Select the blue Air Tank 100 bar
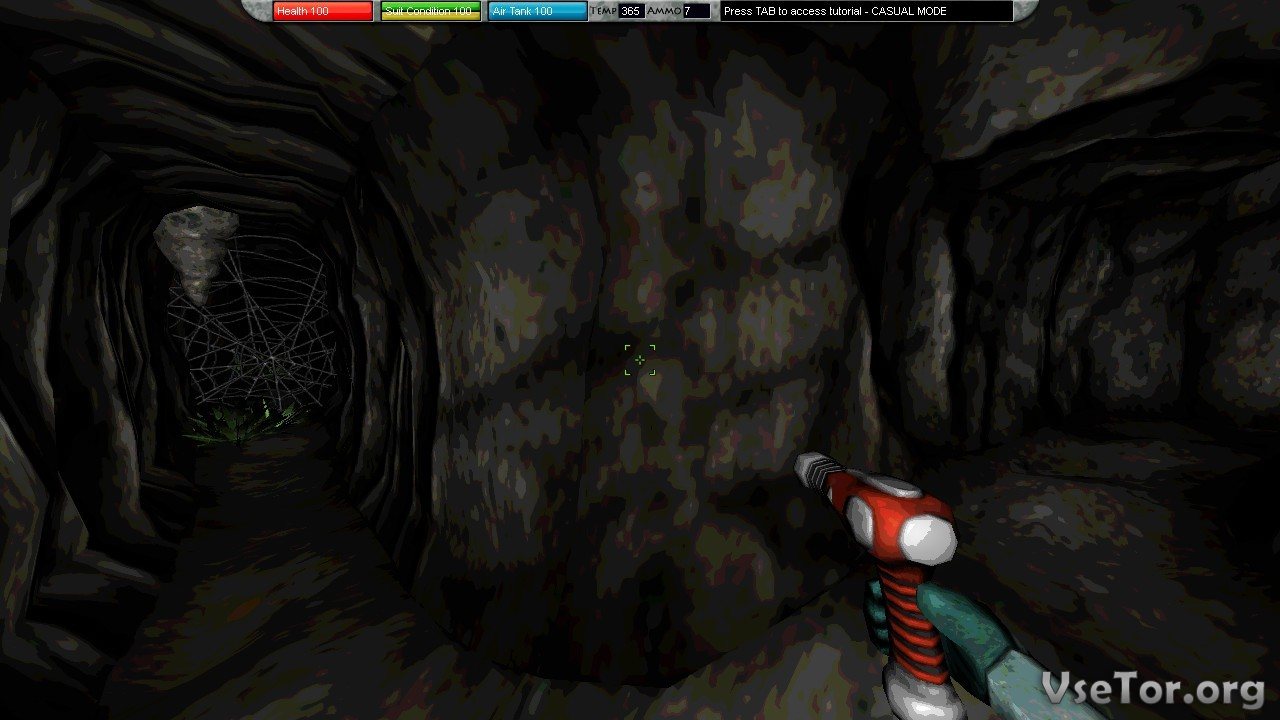The image size is (1280, 720). 538,11
